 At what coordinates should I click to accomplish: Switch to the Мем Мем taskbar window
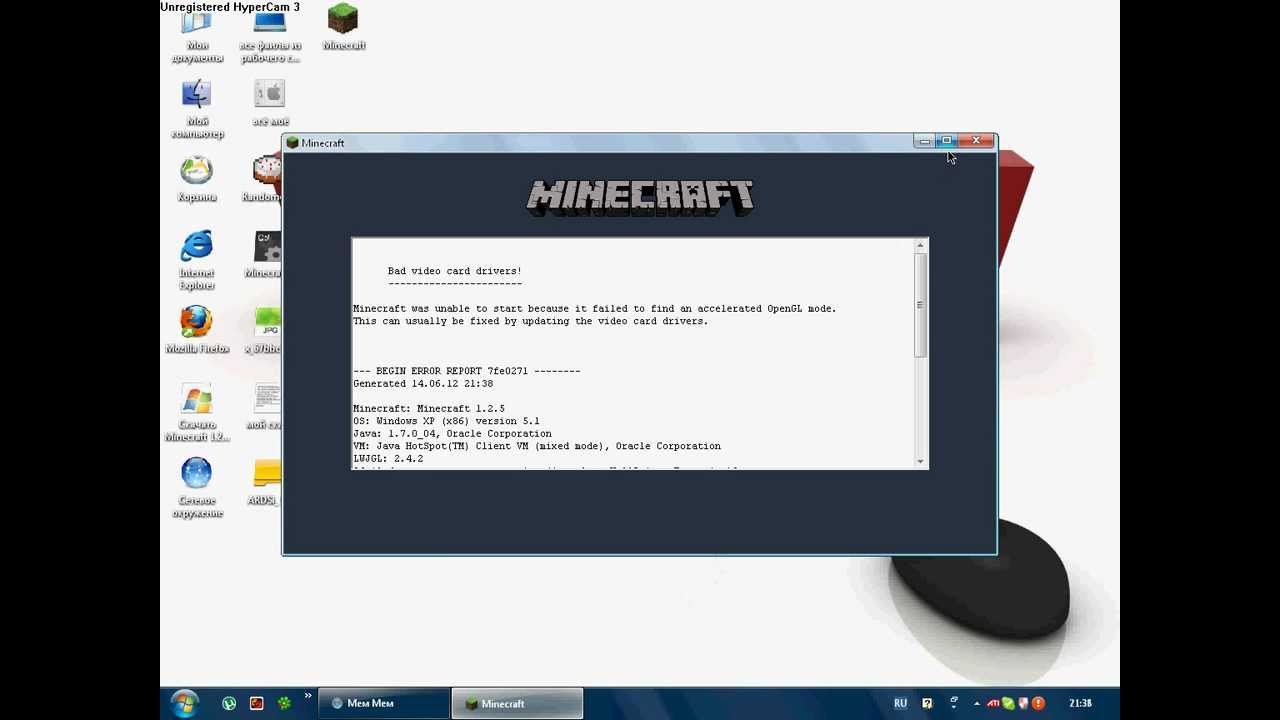(x=384, y=704)
